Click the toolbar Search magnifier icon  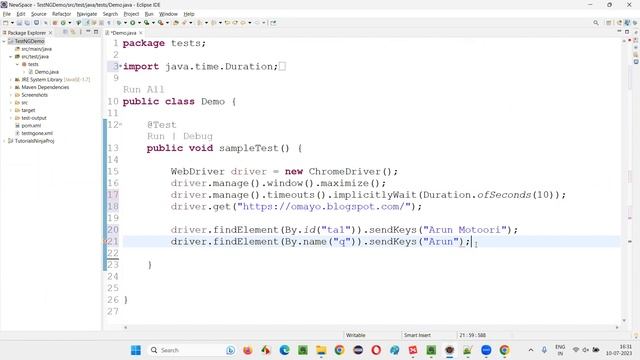[596, 23]
